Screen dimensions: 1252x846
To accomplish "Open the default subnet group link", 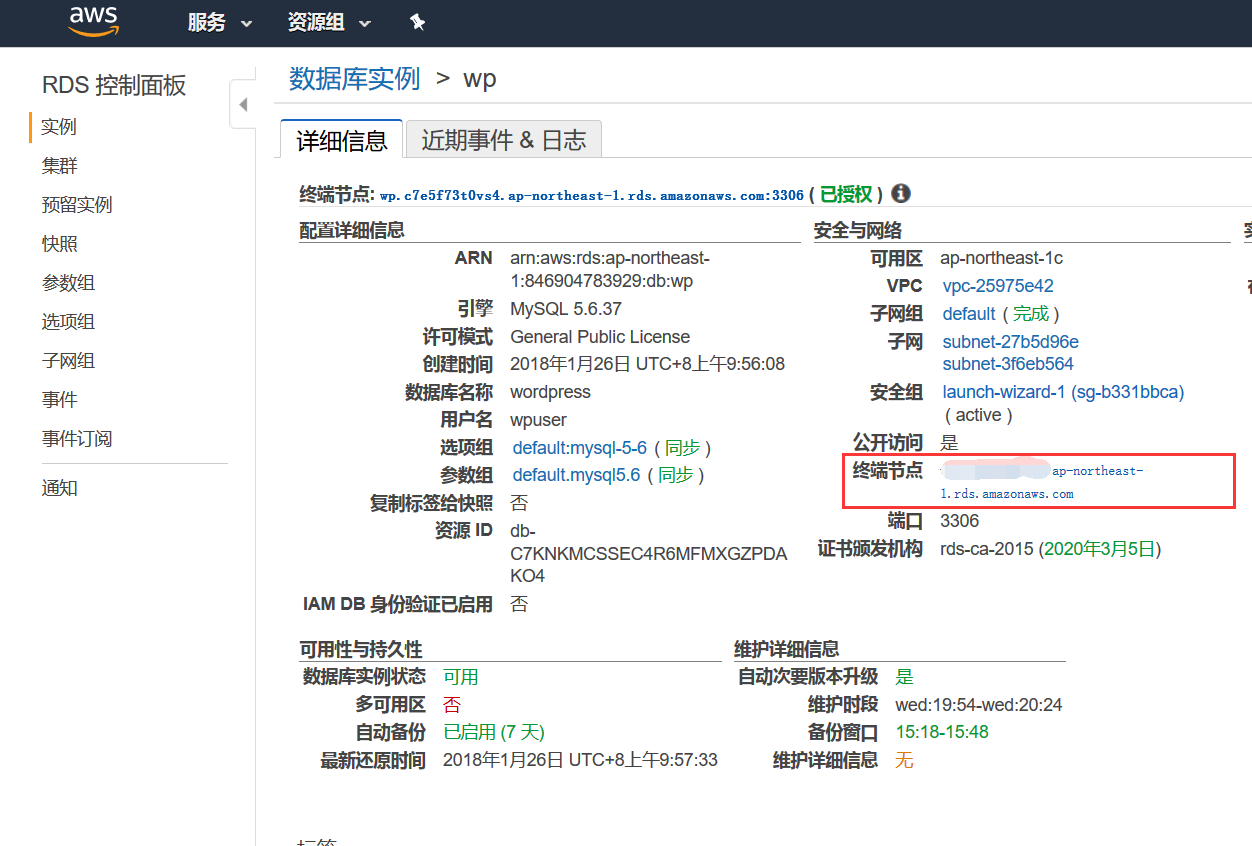I will pos(969,314).
